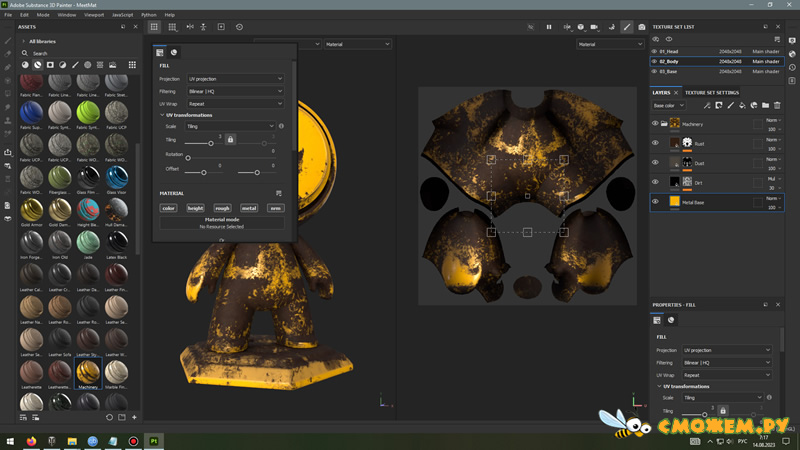Open the grid view options icon with arrow
The width and height of the screenshot is (800, 450).
pos(172,27)
